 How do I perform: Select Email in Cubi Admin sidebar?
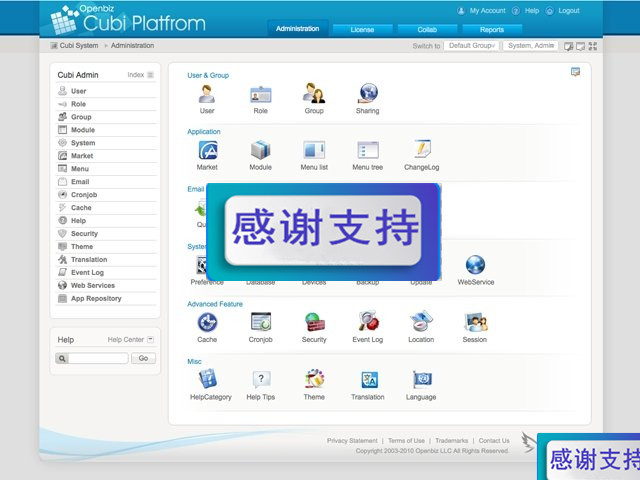(106, 182)
